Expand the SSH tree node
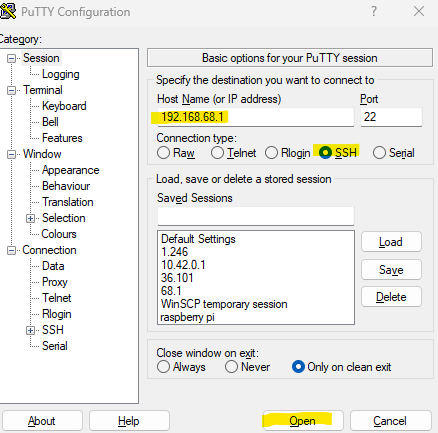 click(30, 330)
